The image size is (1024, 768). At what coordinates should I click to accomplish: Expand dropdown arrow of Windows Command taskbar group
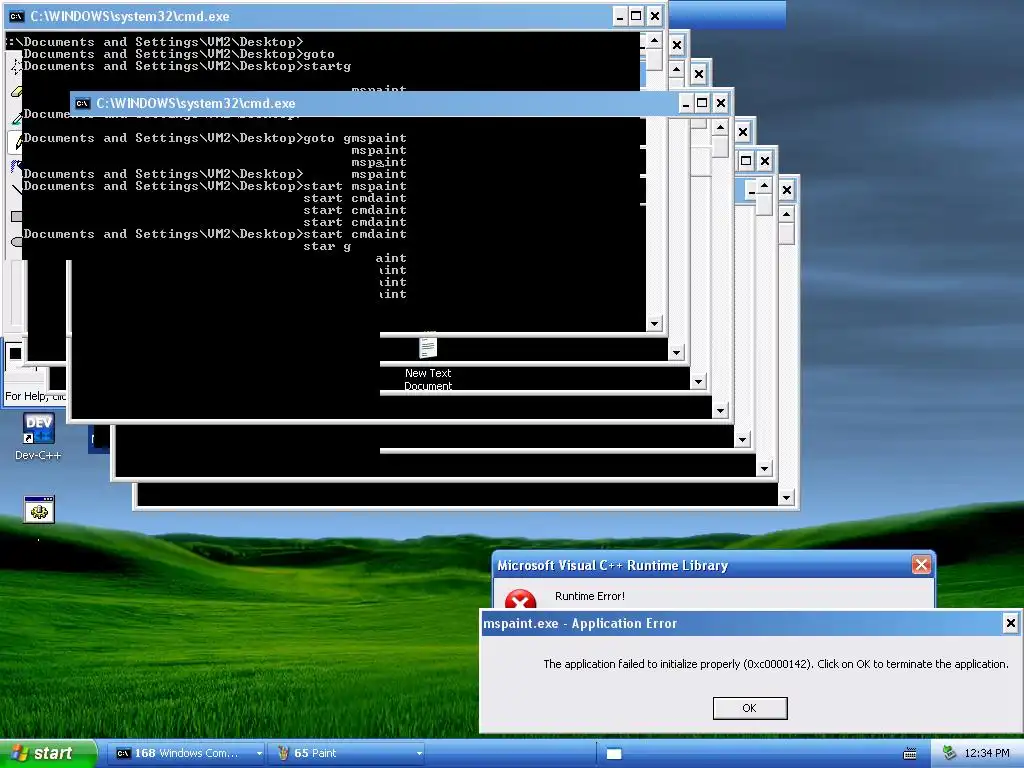click(x=259, y=754)
